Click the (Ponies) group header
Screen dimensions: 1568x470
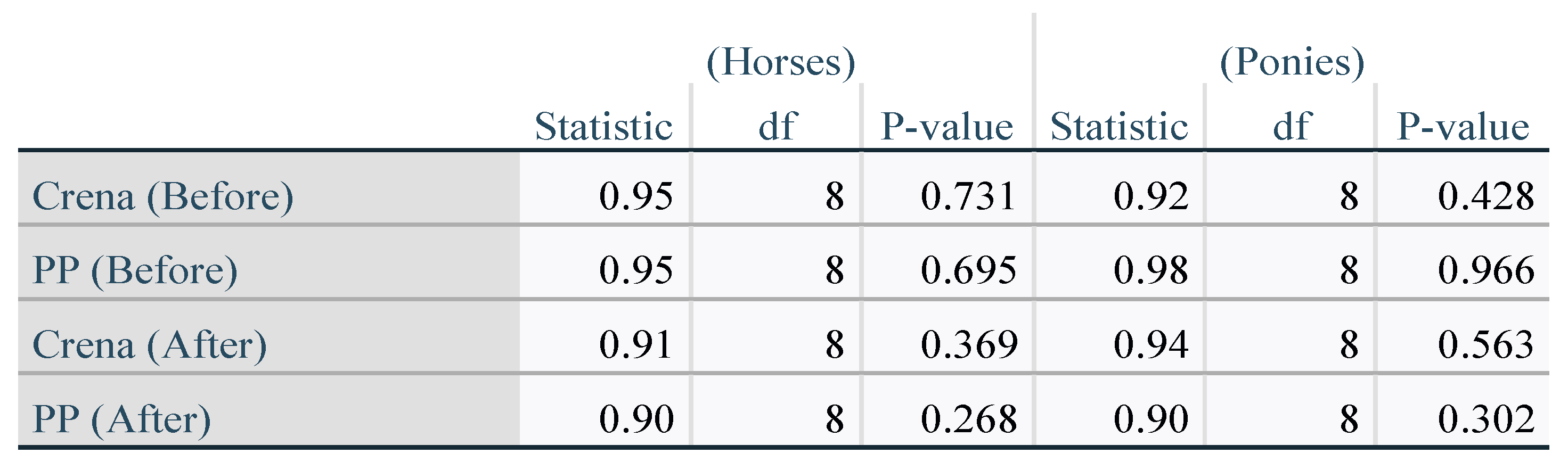[x=1292, y=63]
